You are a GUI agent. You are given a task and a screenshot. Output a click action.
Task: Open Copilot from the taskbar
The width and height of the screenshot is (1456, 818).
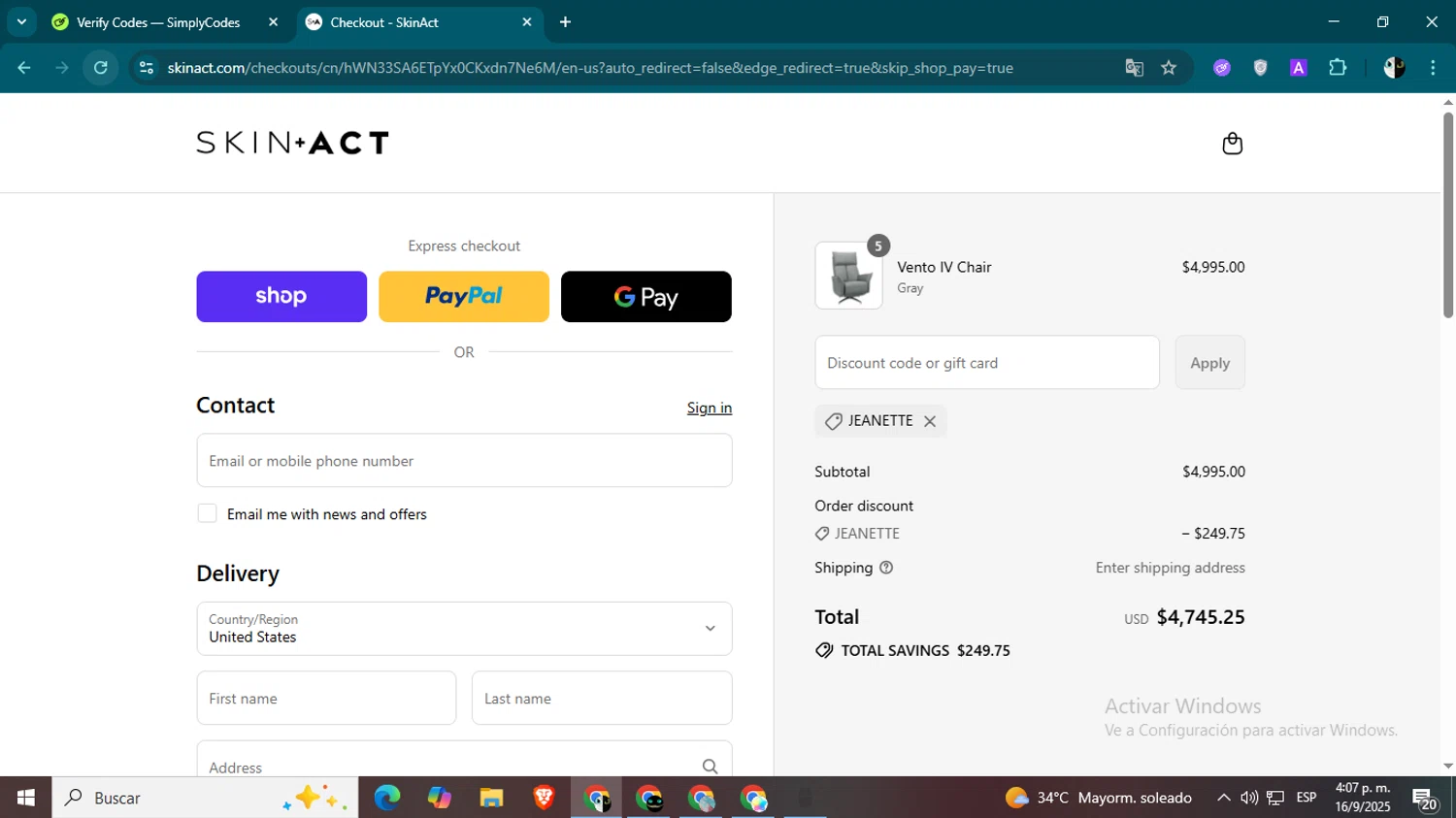click(x=439, y=798)
